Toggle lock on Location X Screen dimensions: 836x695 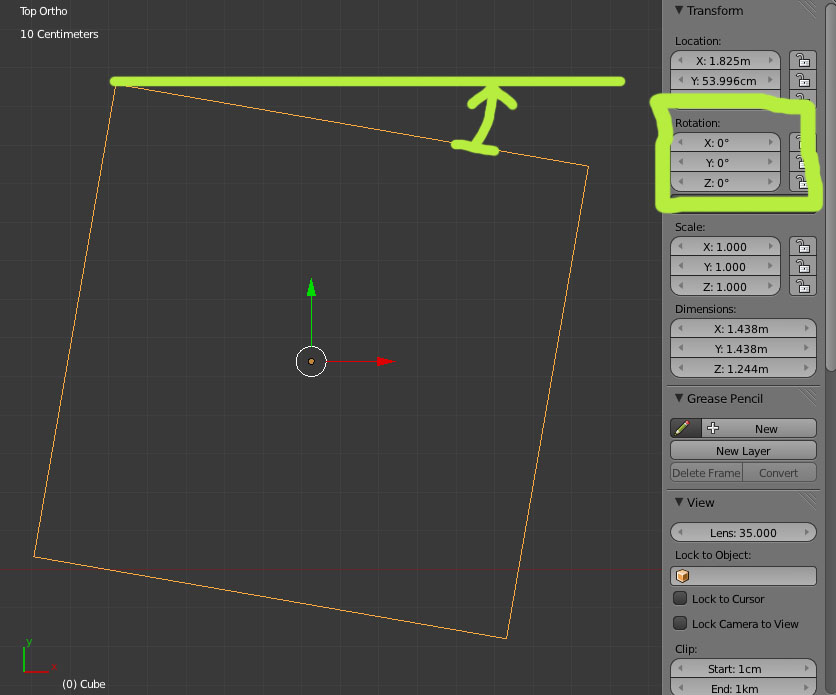(802, 60)
